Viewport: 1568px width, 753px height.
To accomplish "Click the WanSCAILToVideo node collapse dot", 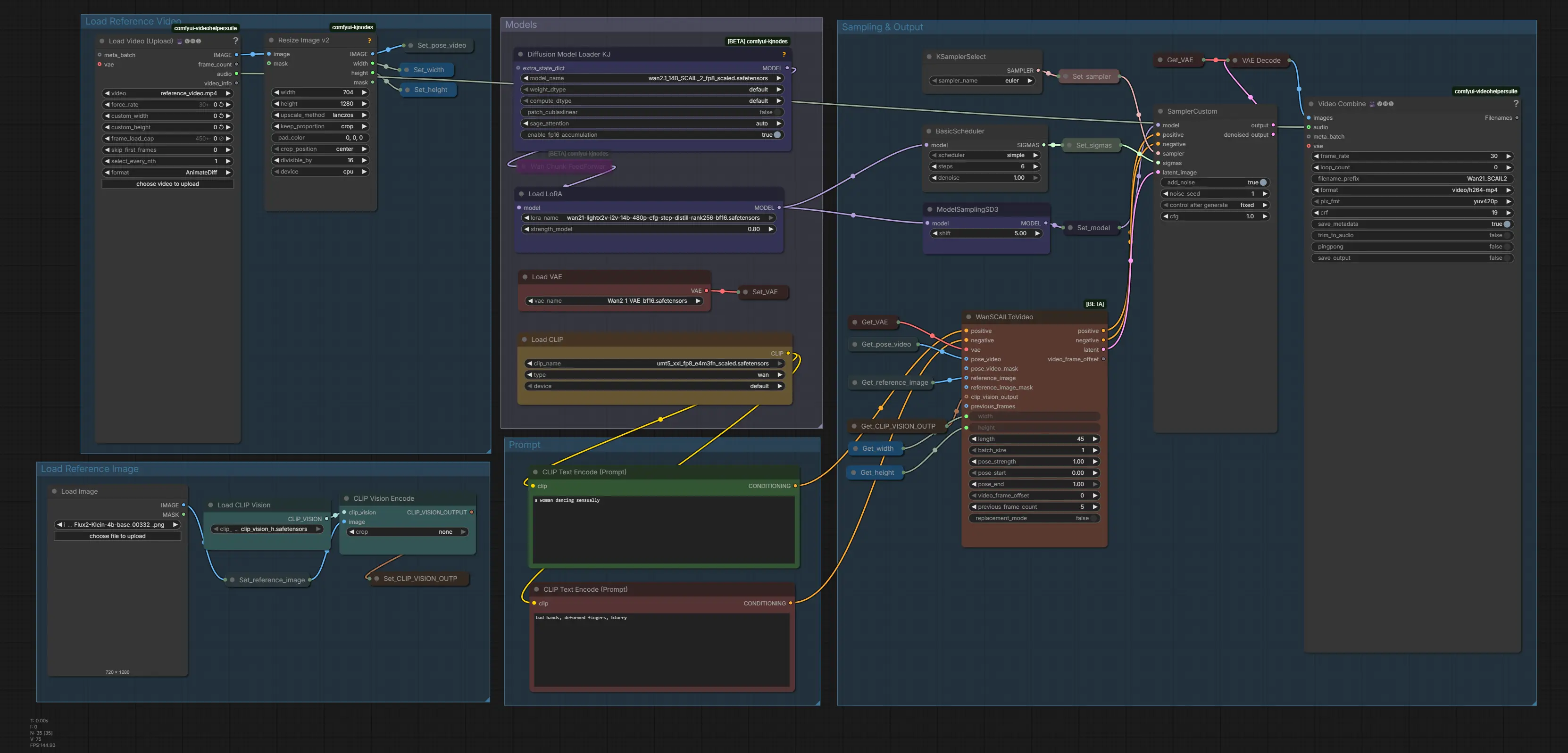I will (968, 317).
